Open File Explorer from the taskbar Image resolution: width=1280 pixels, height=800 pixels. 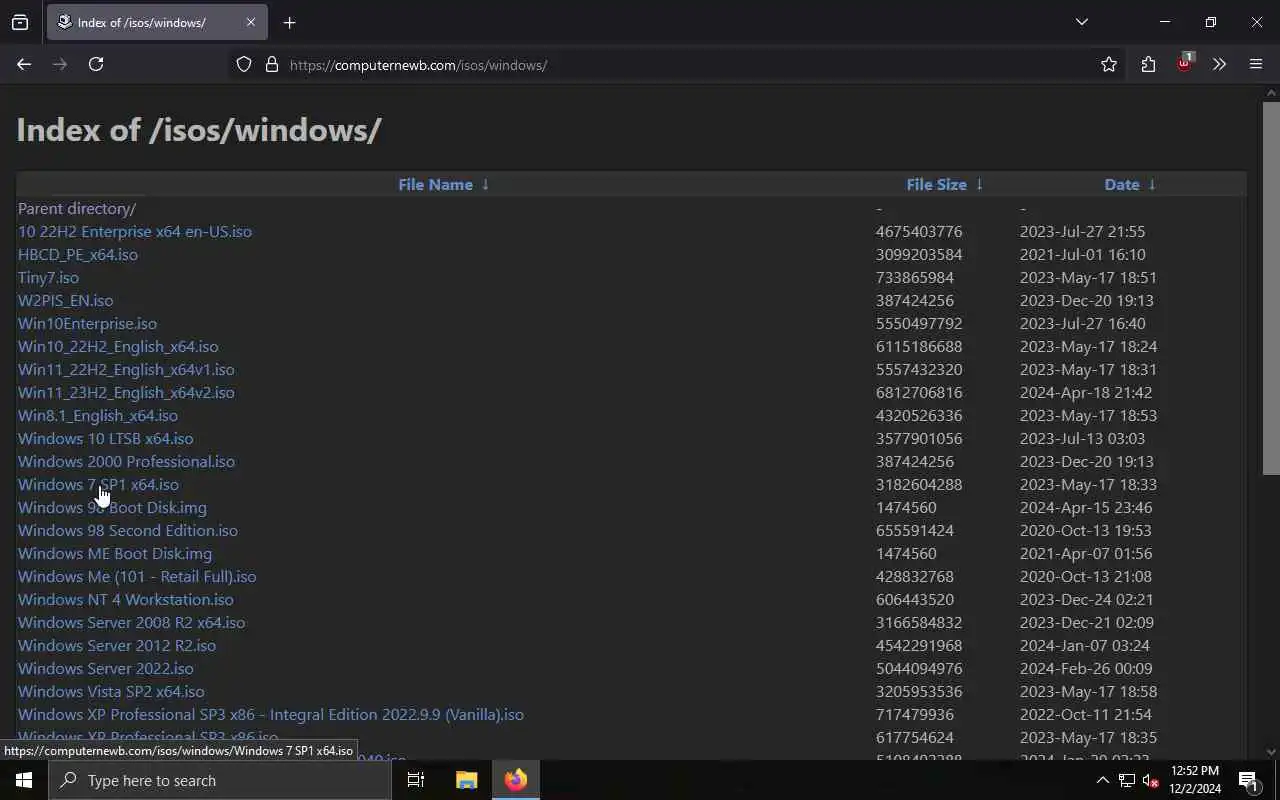point(467,780)
